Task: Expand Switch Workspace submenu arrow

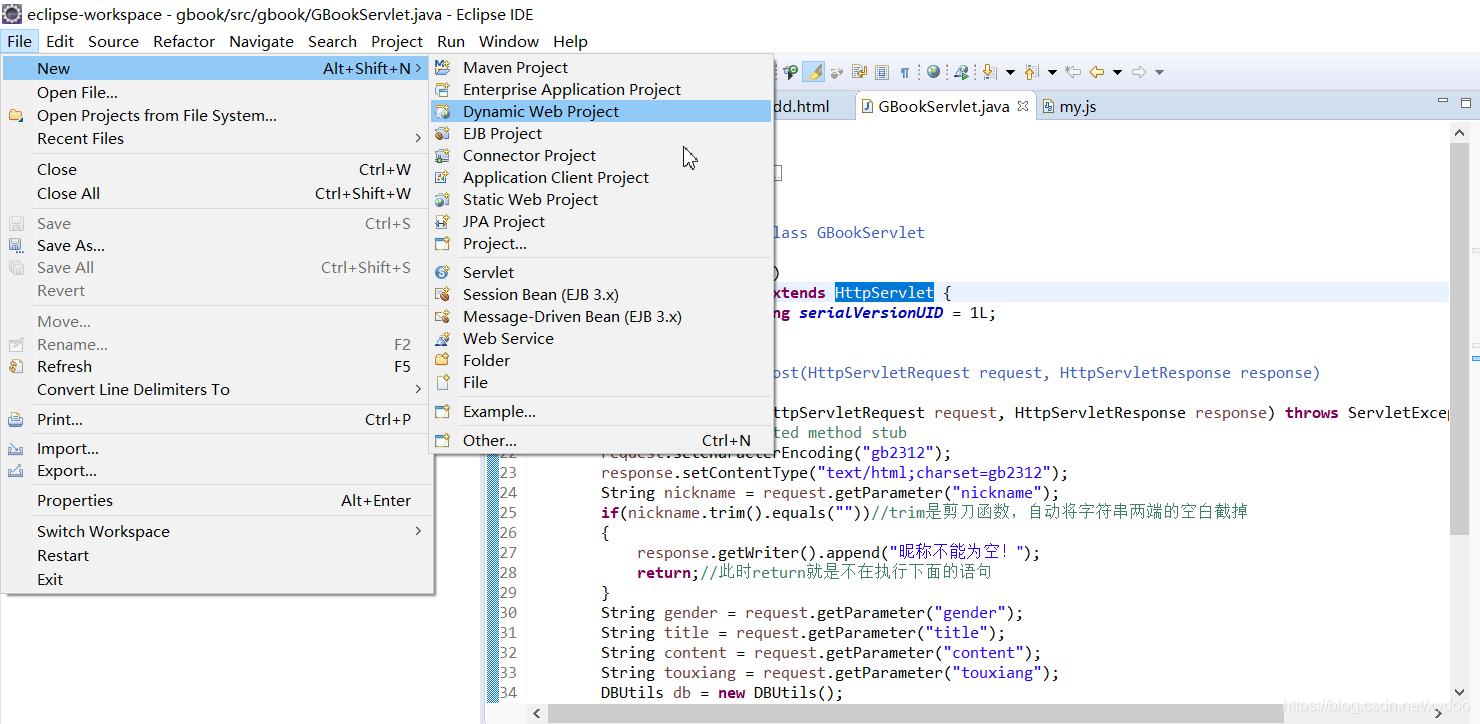Action: [x=418, y=531]
